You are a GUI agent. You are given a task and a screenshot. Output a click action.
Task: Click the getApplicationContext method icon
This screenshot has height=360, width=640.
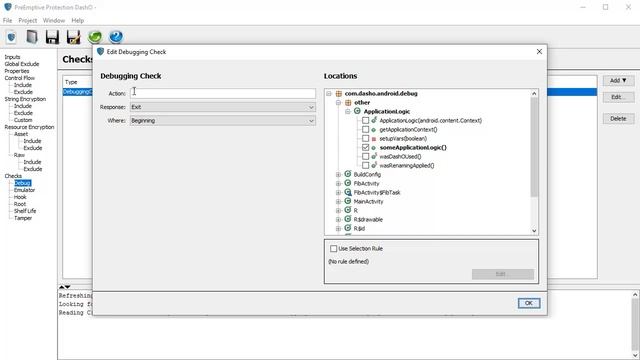tap(373, 130)
